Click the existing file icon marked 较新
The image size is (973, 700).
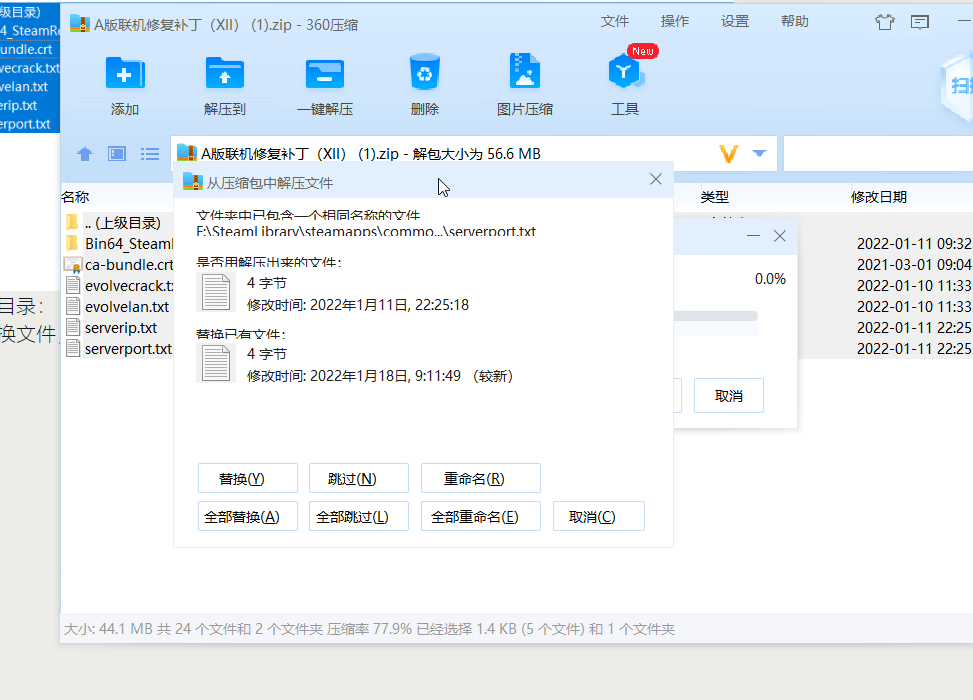(216, 363)
